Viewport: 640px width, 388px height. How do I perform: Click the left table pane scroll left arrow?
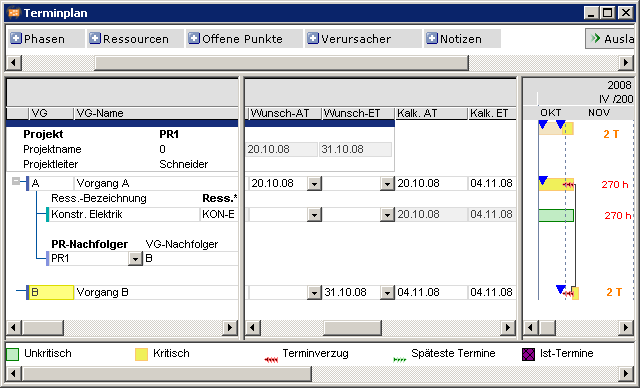coord(14,327)
